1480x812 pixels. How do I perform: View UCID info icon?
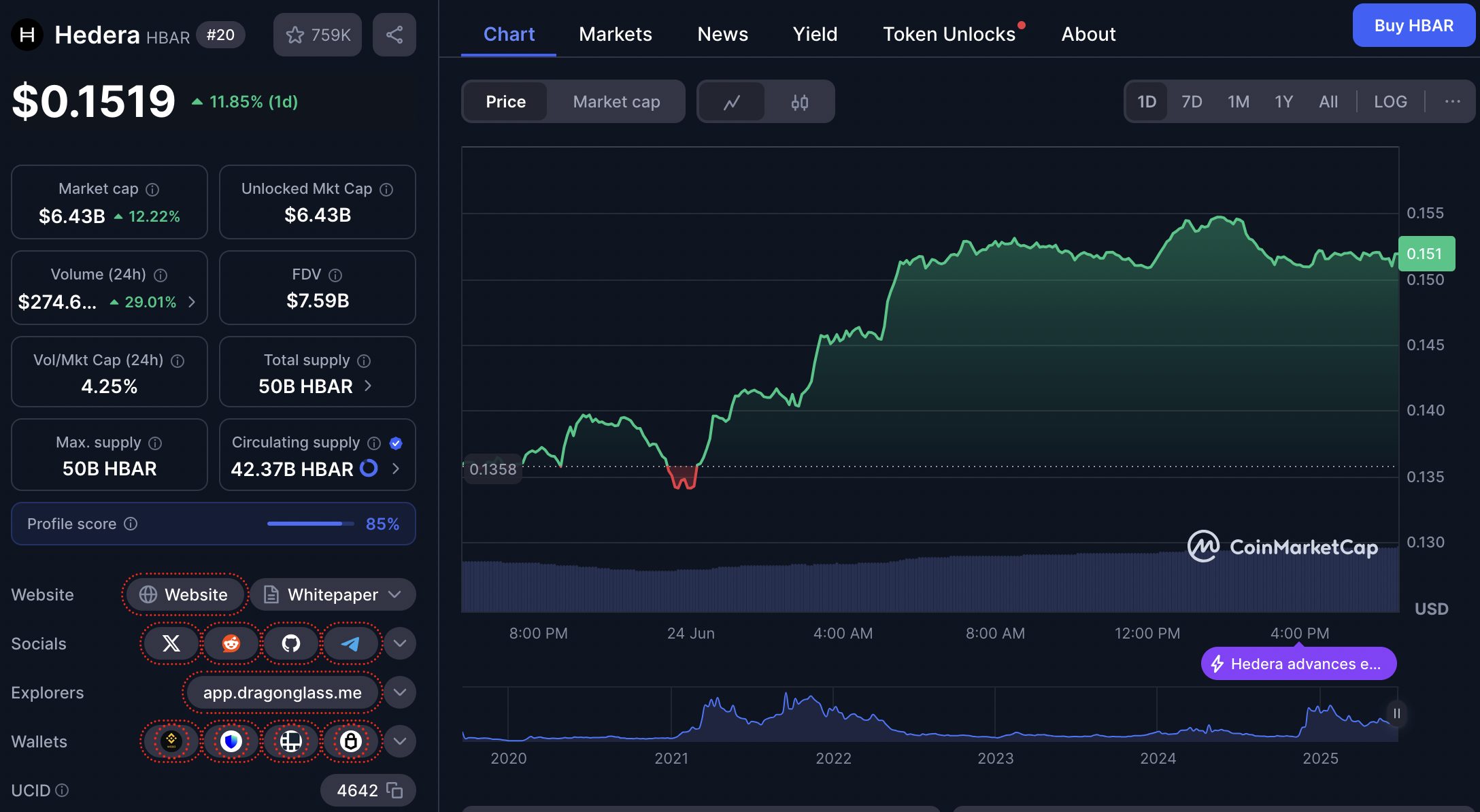pos(62,790)
